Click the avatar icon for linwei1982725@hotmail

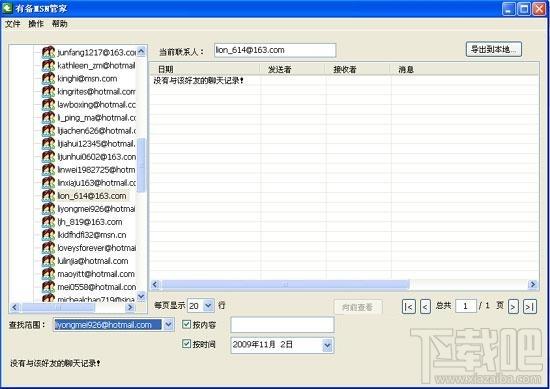click(48, 169)
